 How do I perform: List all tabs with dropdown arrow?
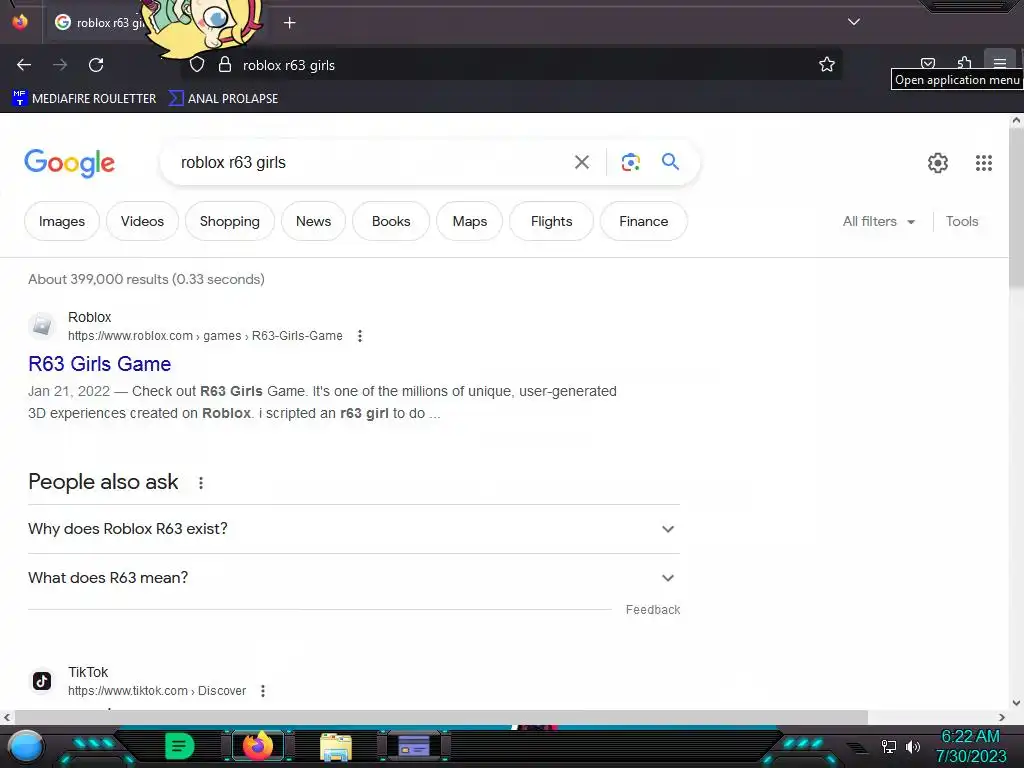tap(854, 22)
